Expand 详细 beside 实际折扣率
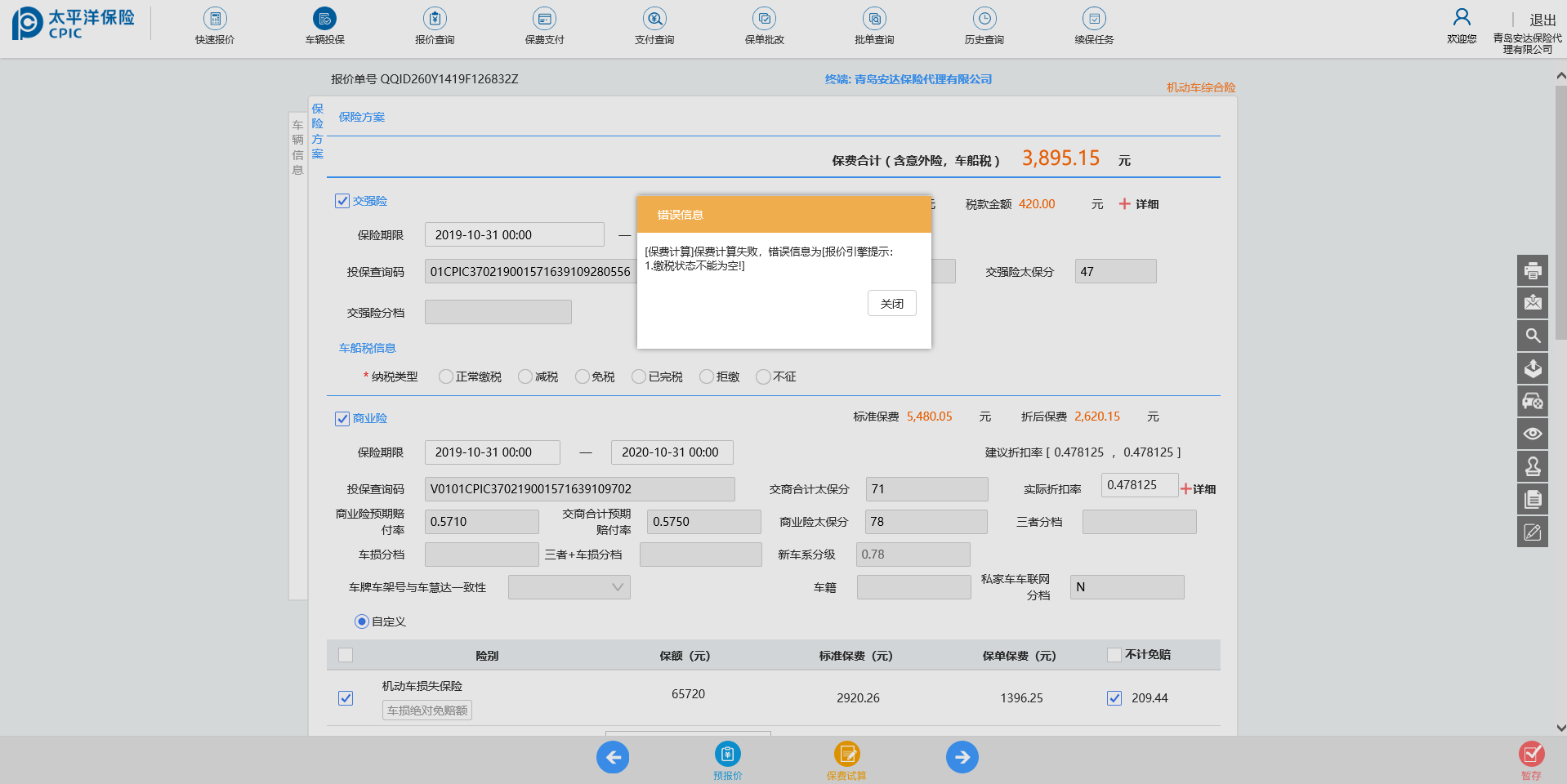 1198,489
